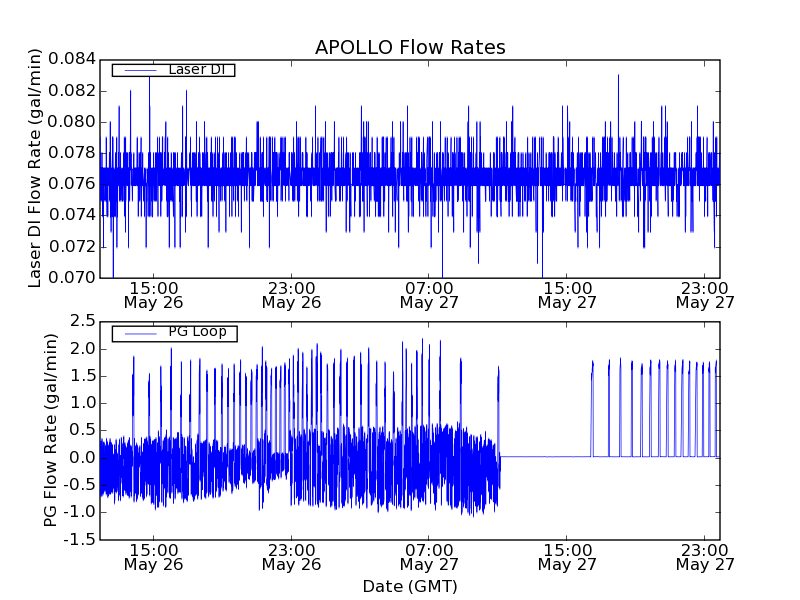
Task: Select the "PG Loop" legend label
Action: coord(196,332)
